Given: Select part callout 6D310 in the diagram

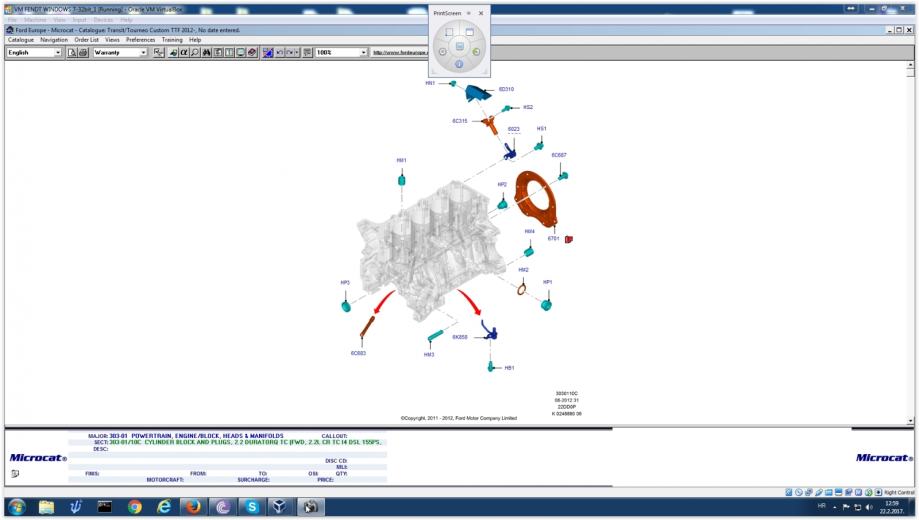Looking at the screenshot, I should coord(506,90).
